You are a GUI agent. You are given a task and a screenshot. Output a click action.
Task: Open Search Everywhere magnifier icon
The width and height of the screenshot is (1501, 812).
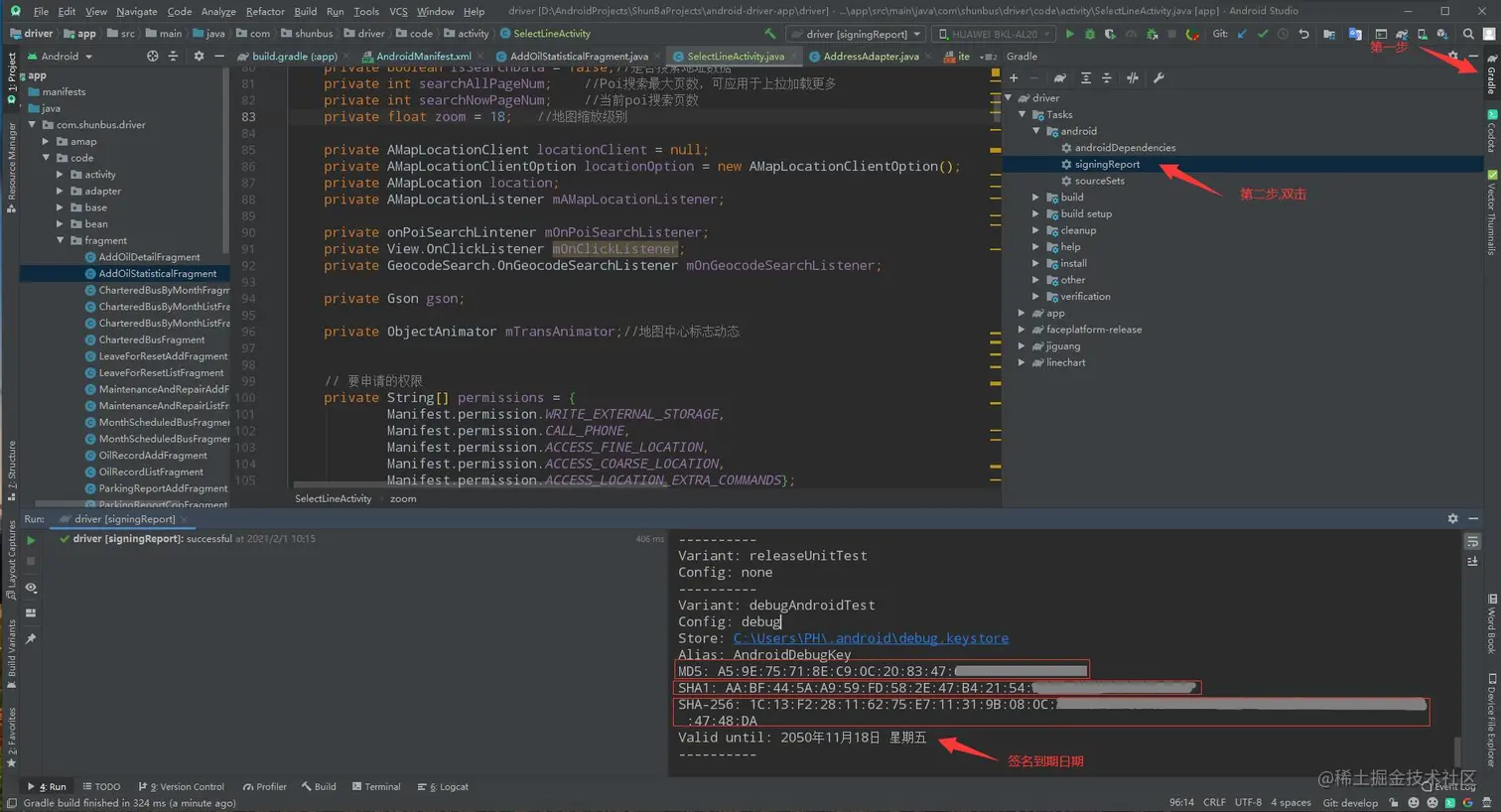[1468, 34]
